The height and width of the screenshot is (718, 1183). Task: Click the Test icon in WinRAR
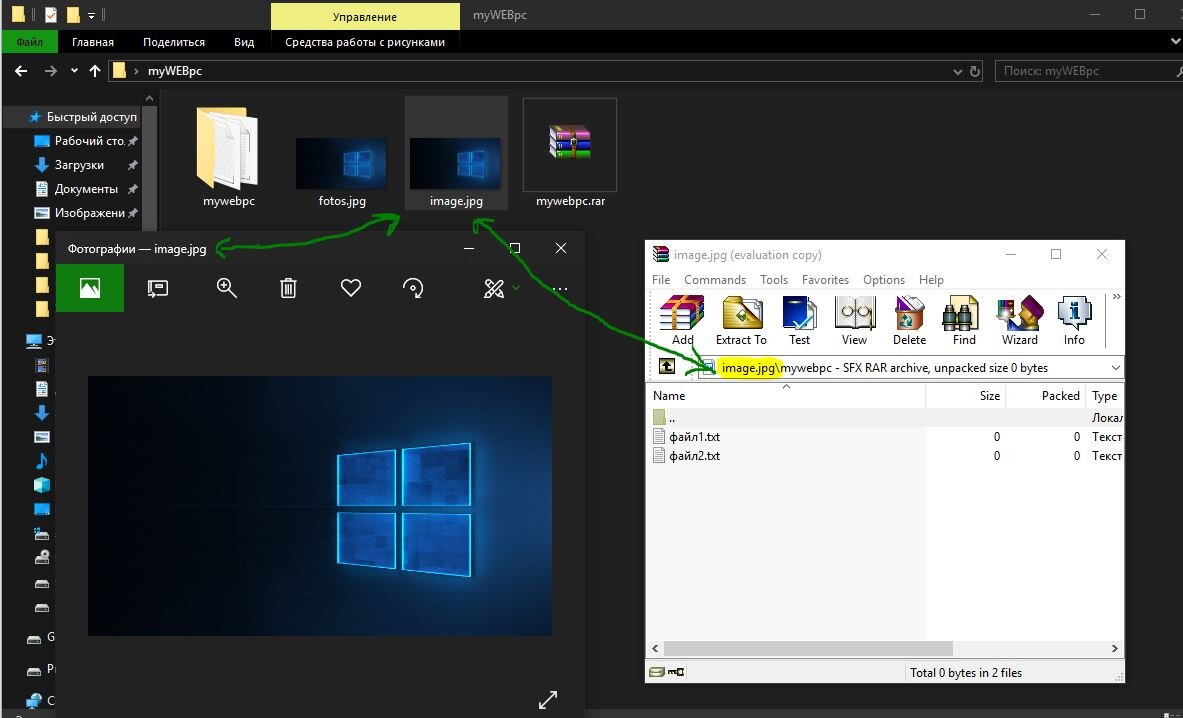[x=799, y=321]
